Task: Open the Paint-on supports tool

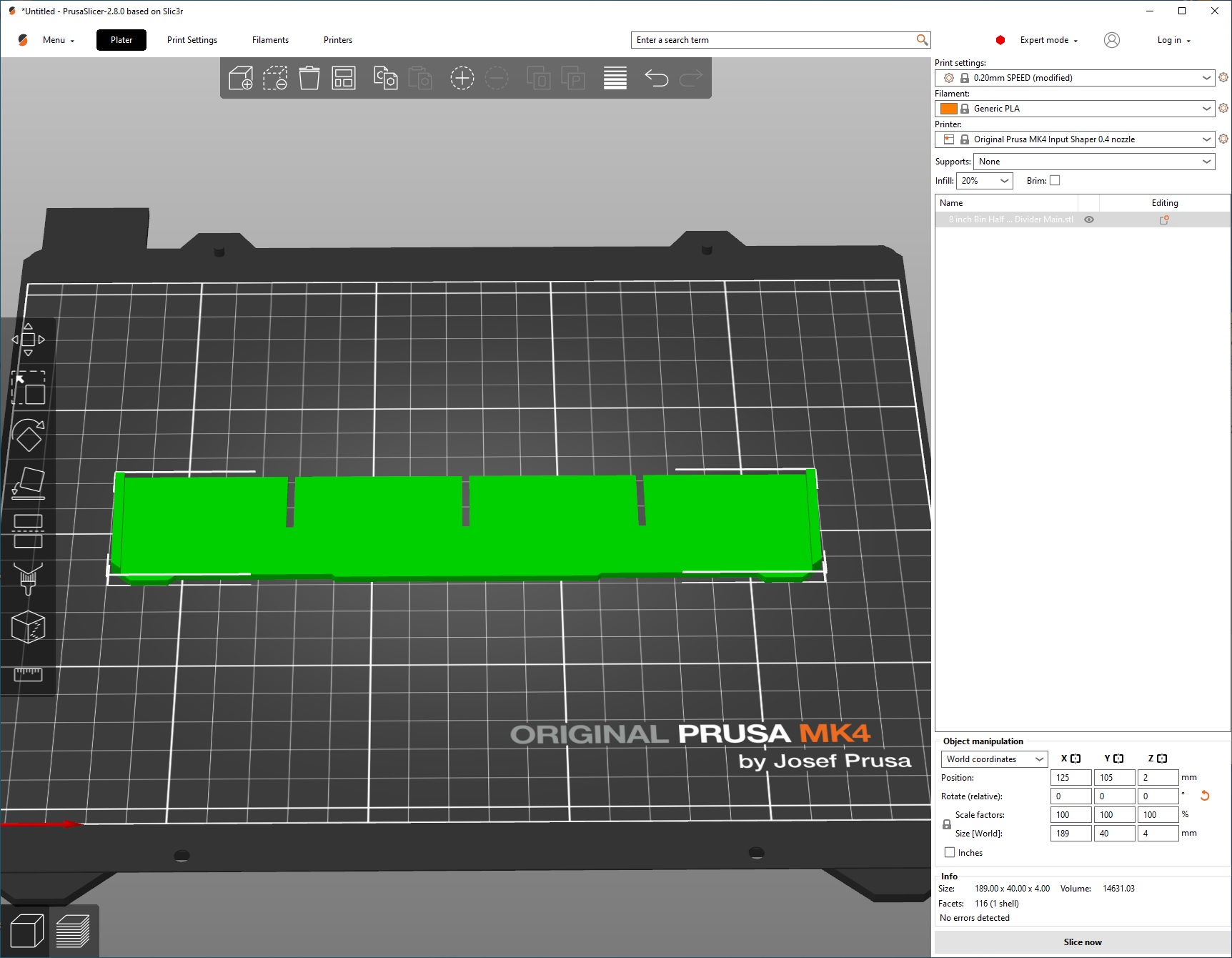Action: click(x=29, y=578)
